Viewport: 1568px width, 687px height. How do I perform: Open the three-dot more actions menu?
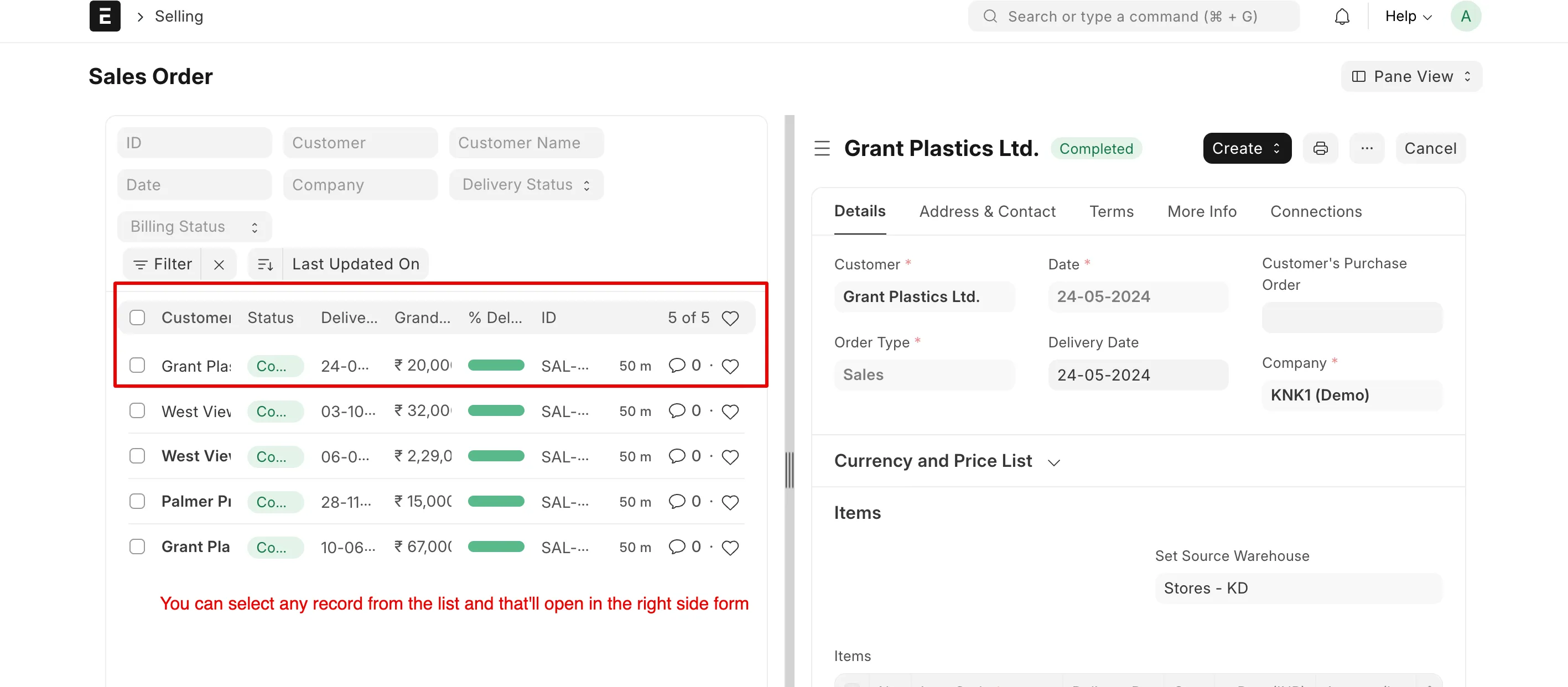(x=1367, y=148)
